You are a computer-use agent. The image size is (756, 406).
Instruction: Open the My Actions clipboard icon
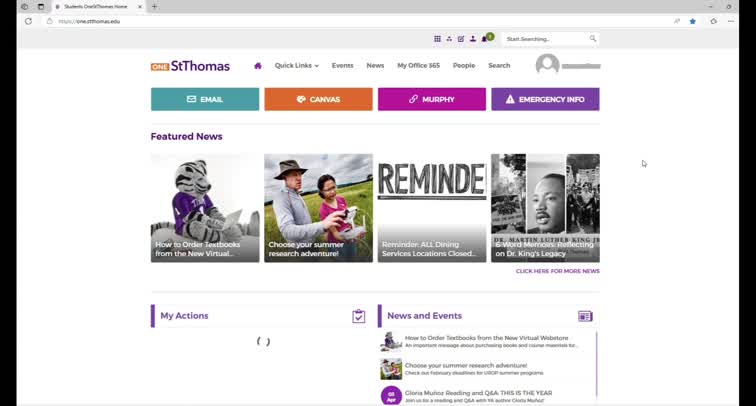click(x=359, y=316)
